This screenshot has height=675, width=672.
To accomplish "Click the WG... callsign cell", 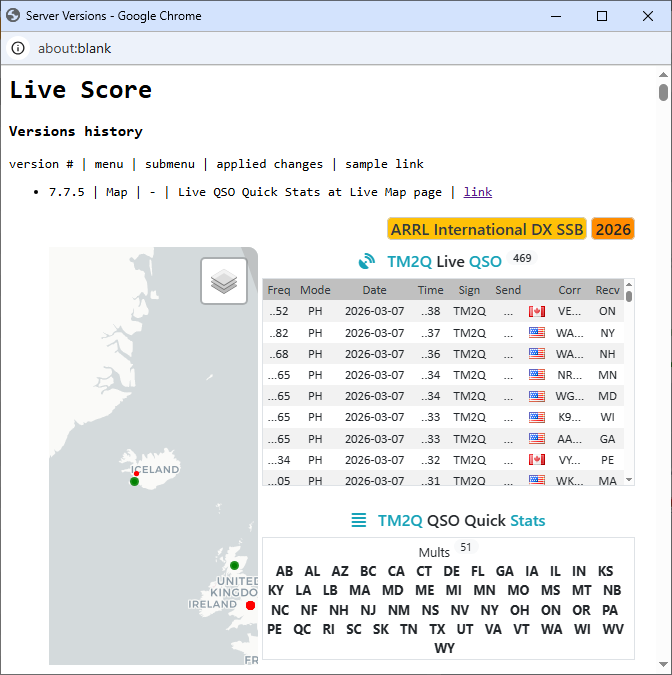I will tap(570, 396).
